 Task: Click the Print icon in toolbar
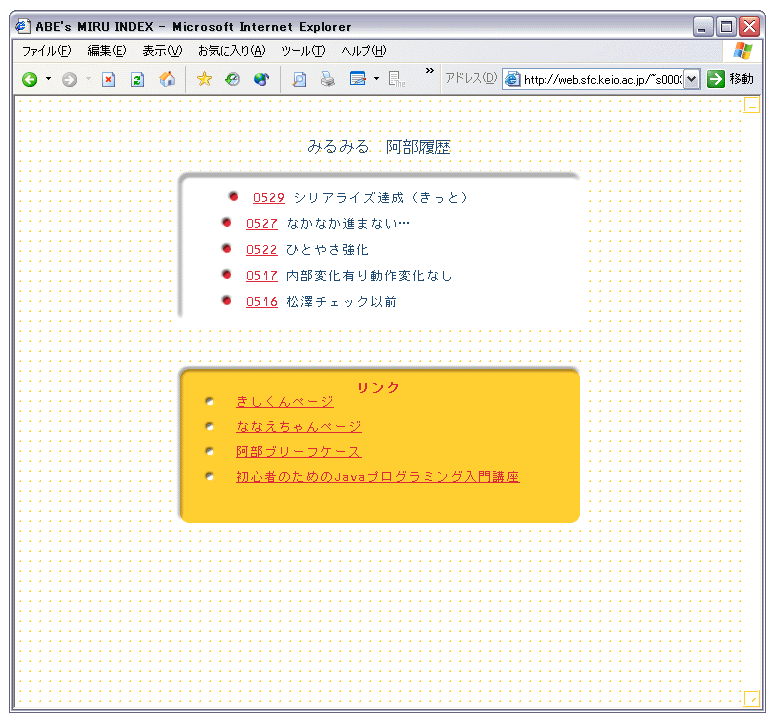pyautogui.click(x=327, y=80)
